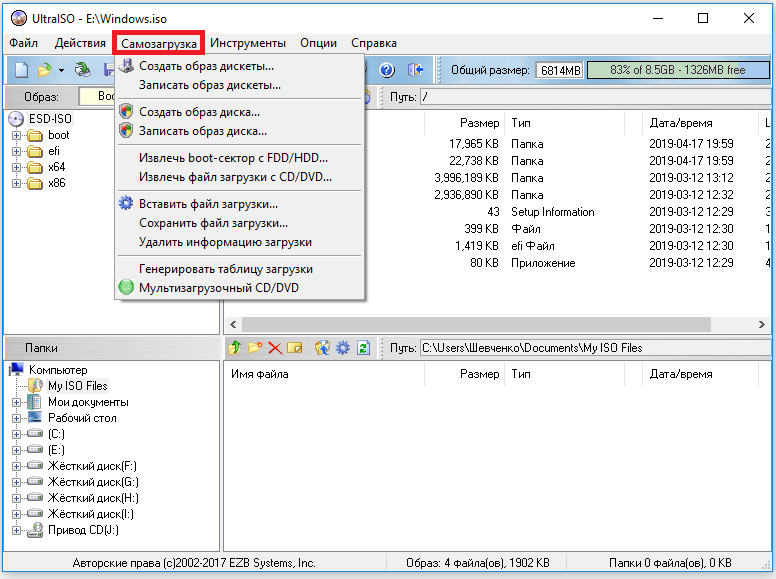Viewport: 776px width, 579px height.
Task: Click the blue gear icon in the lower toolbar
Action: 342,348
